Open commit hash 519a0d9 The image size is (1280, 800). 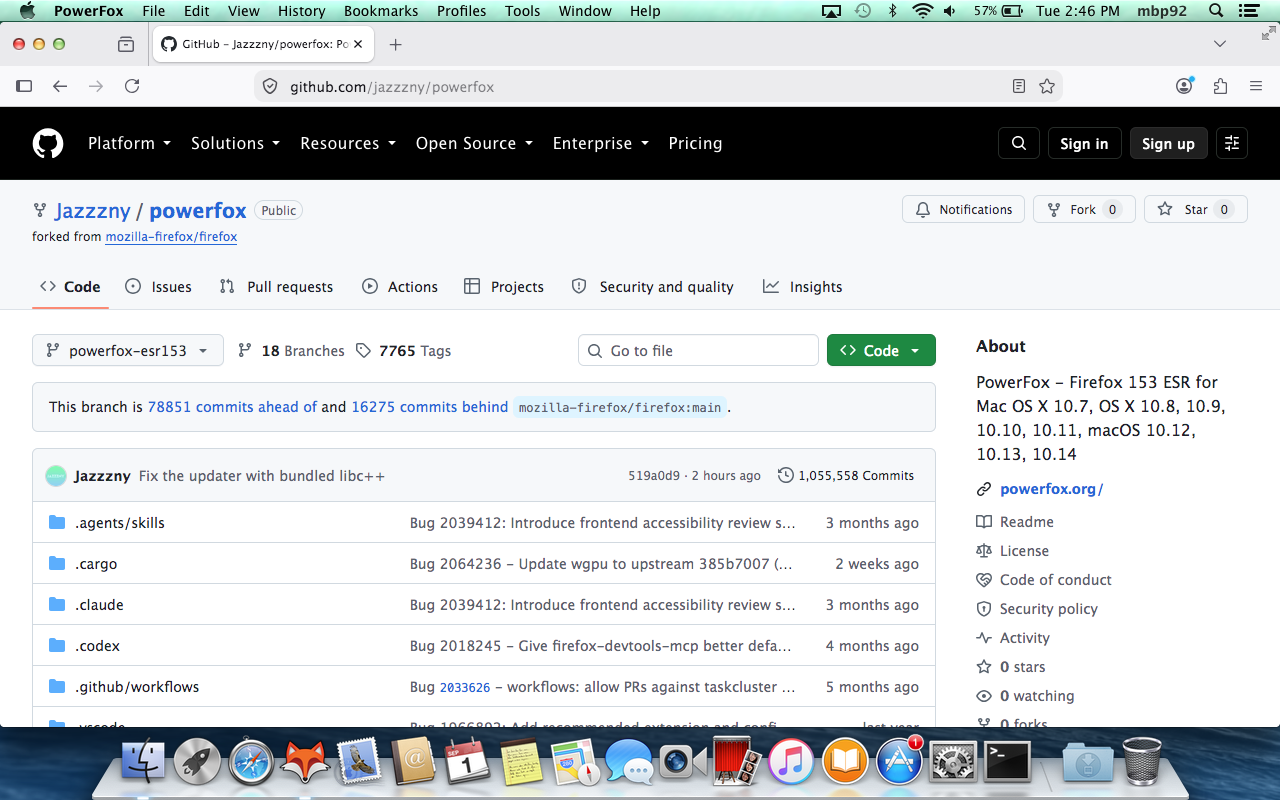[x=654, y=476]
